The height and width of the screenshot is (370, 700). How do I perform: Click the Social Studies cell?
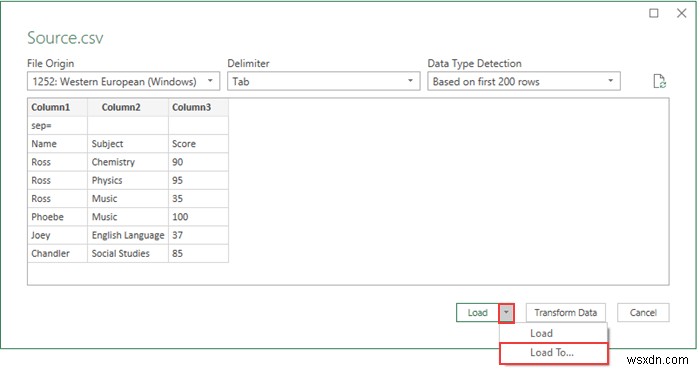point(128,254)
